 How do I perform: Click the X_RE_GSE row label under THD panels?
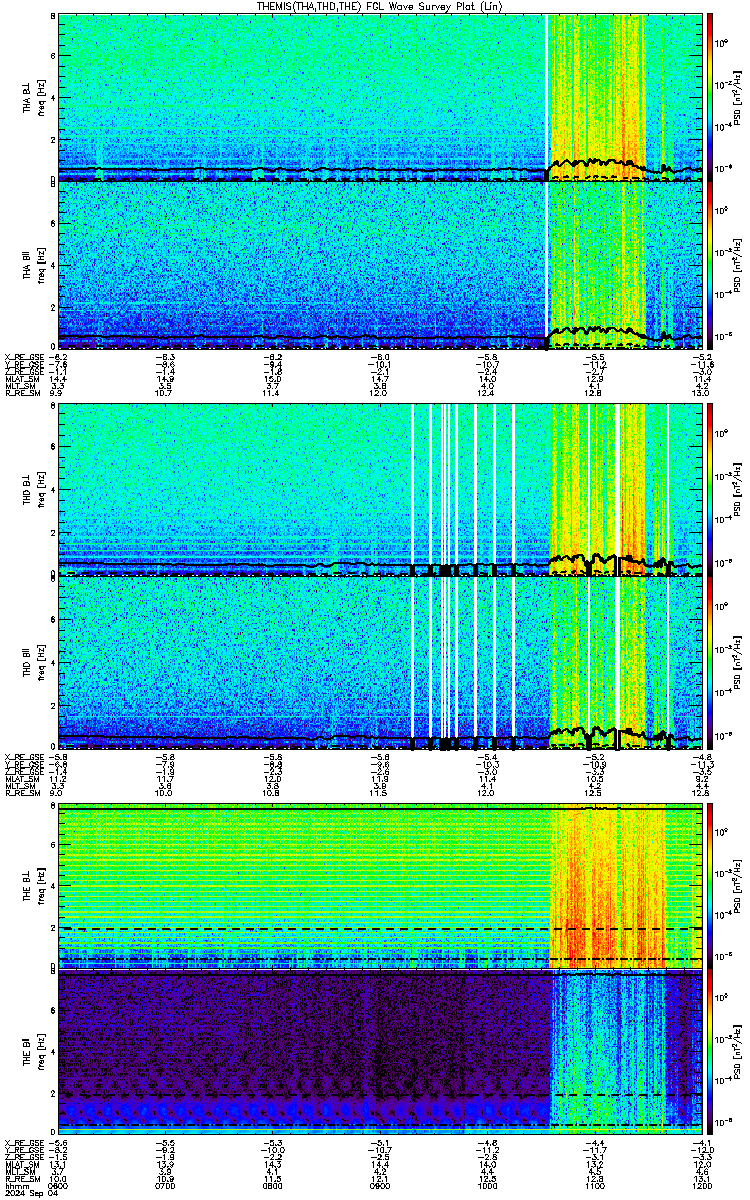pos(24,756)
